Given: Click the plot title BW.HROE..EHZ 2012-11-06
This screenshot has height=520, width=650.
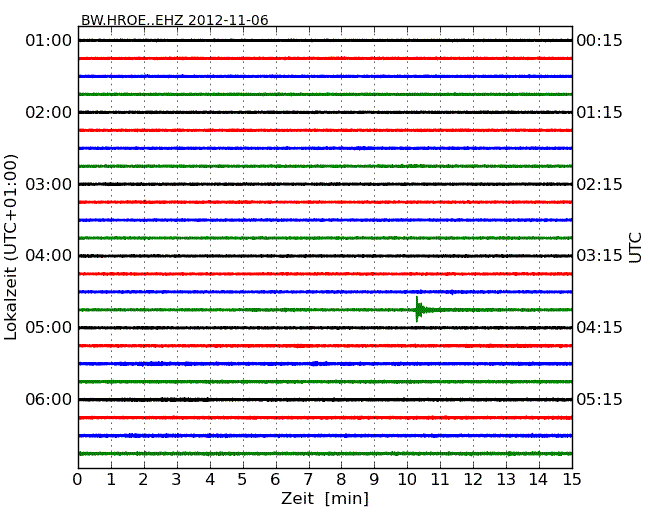Looking at the screenshot, I should tap(175, 20).
